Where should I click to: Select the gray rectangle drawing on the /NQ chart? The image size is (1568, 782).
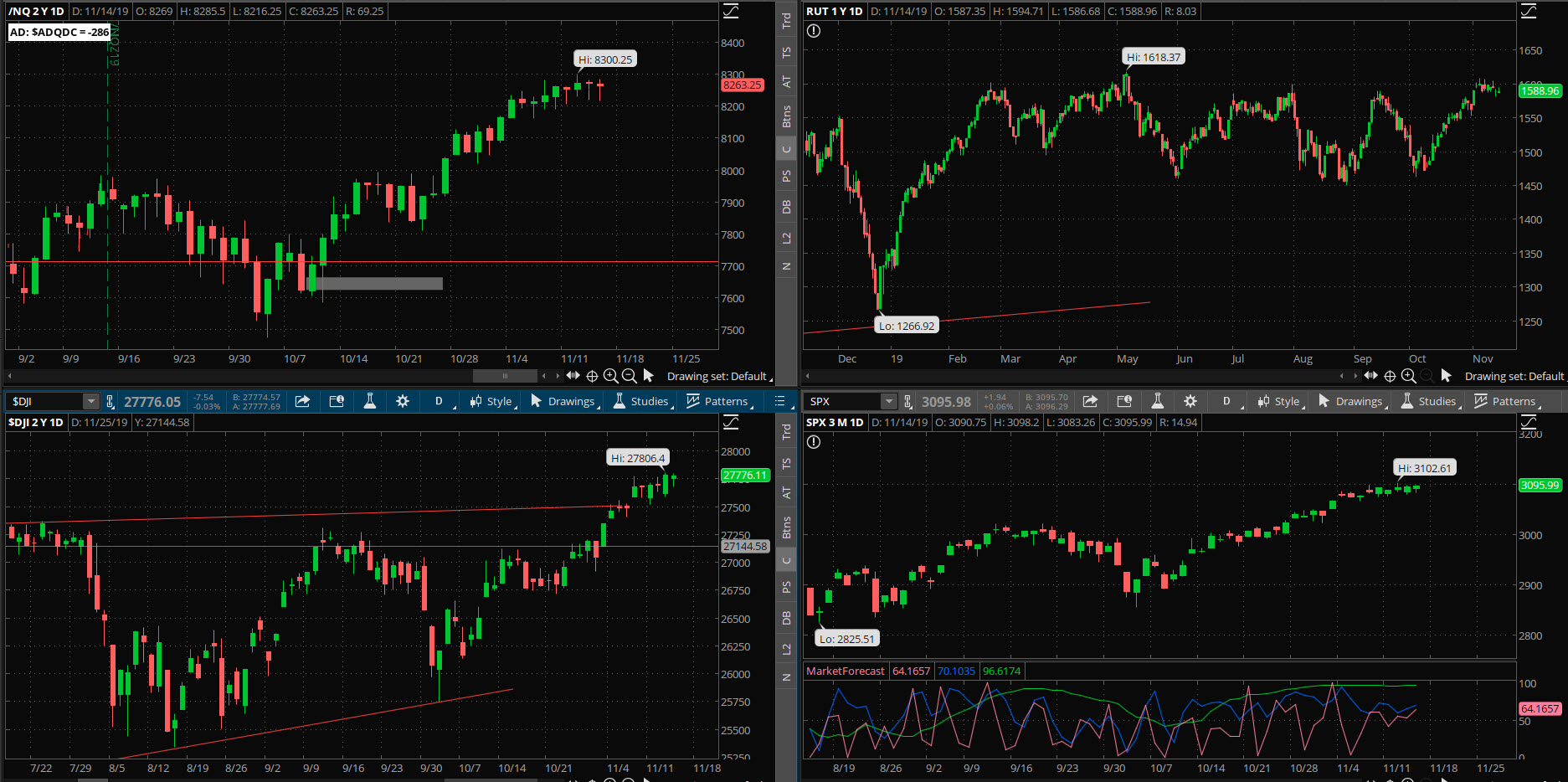pyautogui.click(x=376, y=284)
